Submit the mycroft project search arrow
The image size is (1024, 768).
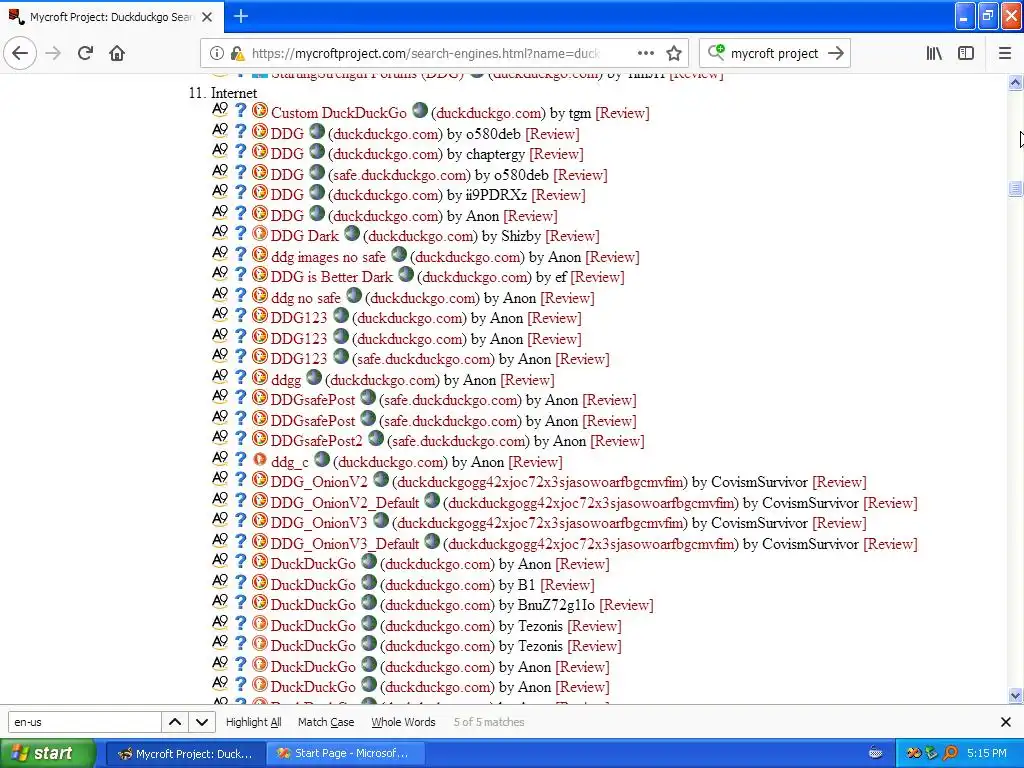pos(836,54)
